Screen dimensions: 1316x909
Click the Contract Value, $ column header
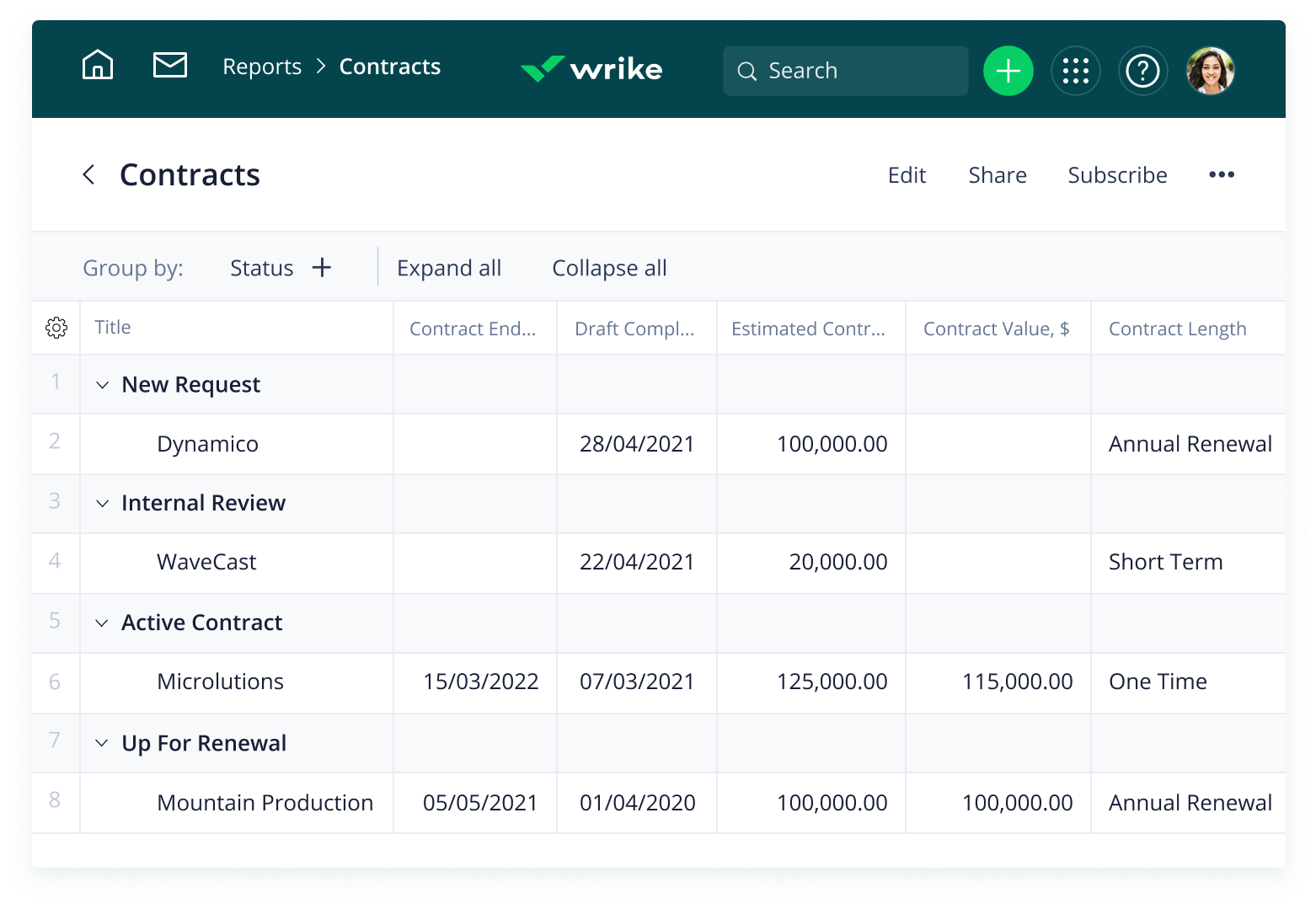click(x=997, y=329)
